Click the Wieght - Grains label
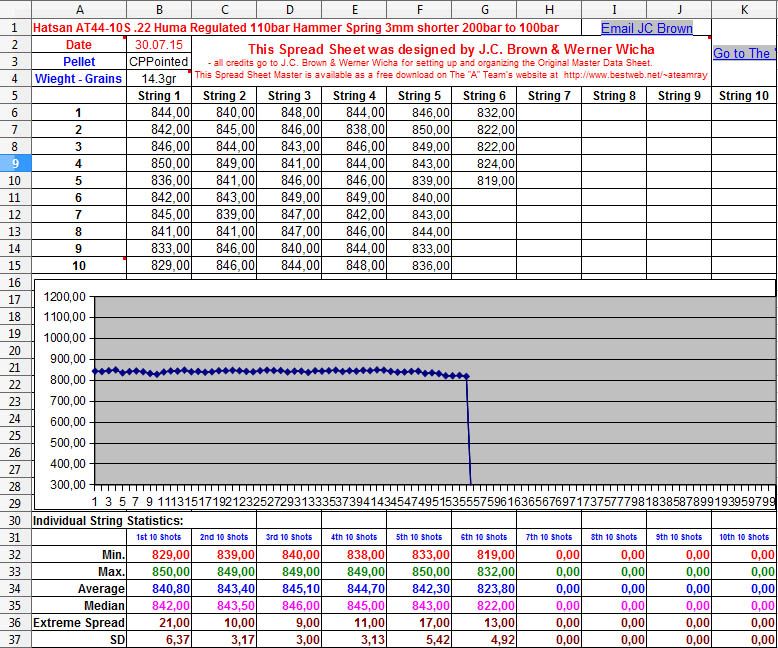 coord(79,78)
